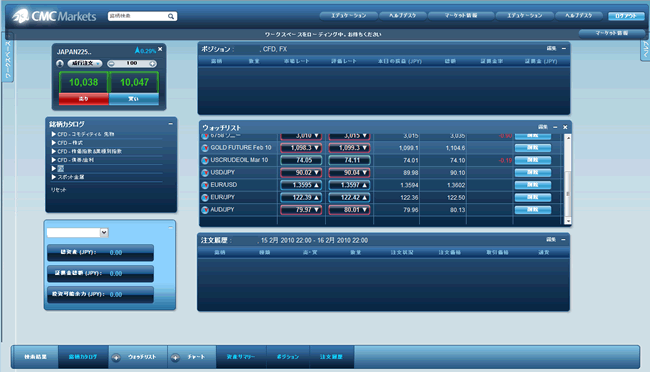The width and height of the screenshot is (650, 372).
Task: Click USCRUDEOIL buy quote 74.11
Action: click(349, 160)
